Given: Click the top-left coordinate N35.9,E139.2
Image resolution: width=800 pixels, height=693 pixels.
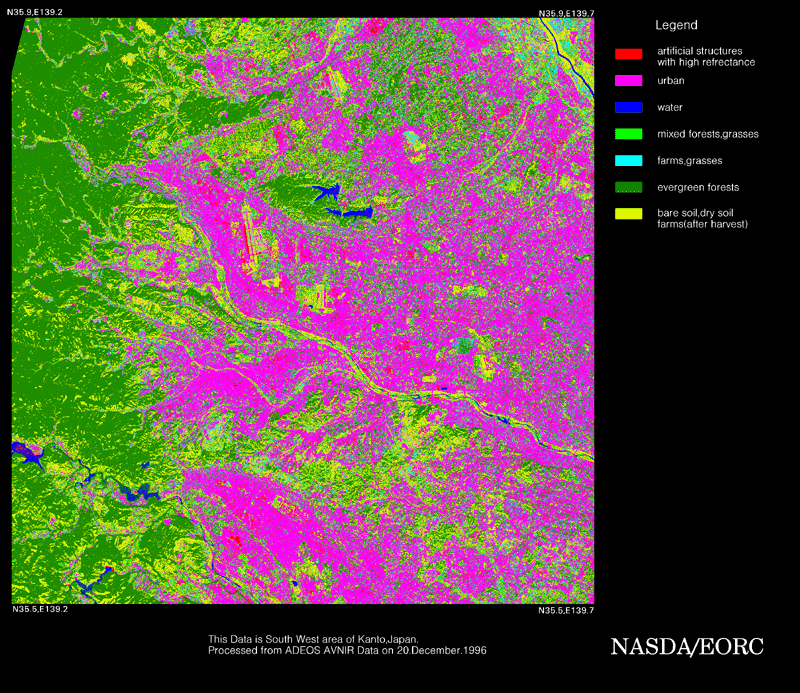Looking at the screenshot, I should click(35, 12).
